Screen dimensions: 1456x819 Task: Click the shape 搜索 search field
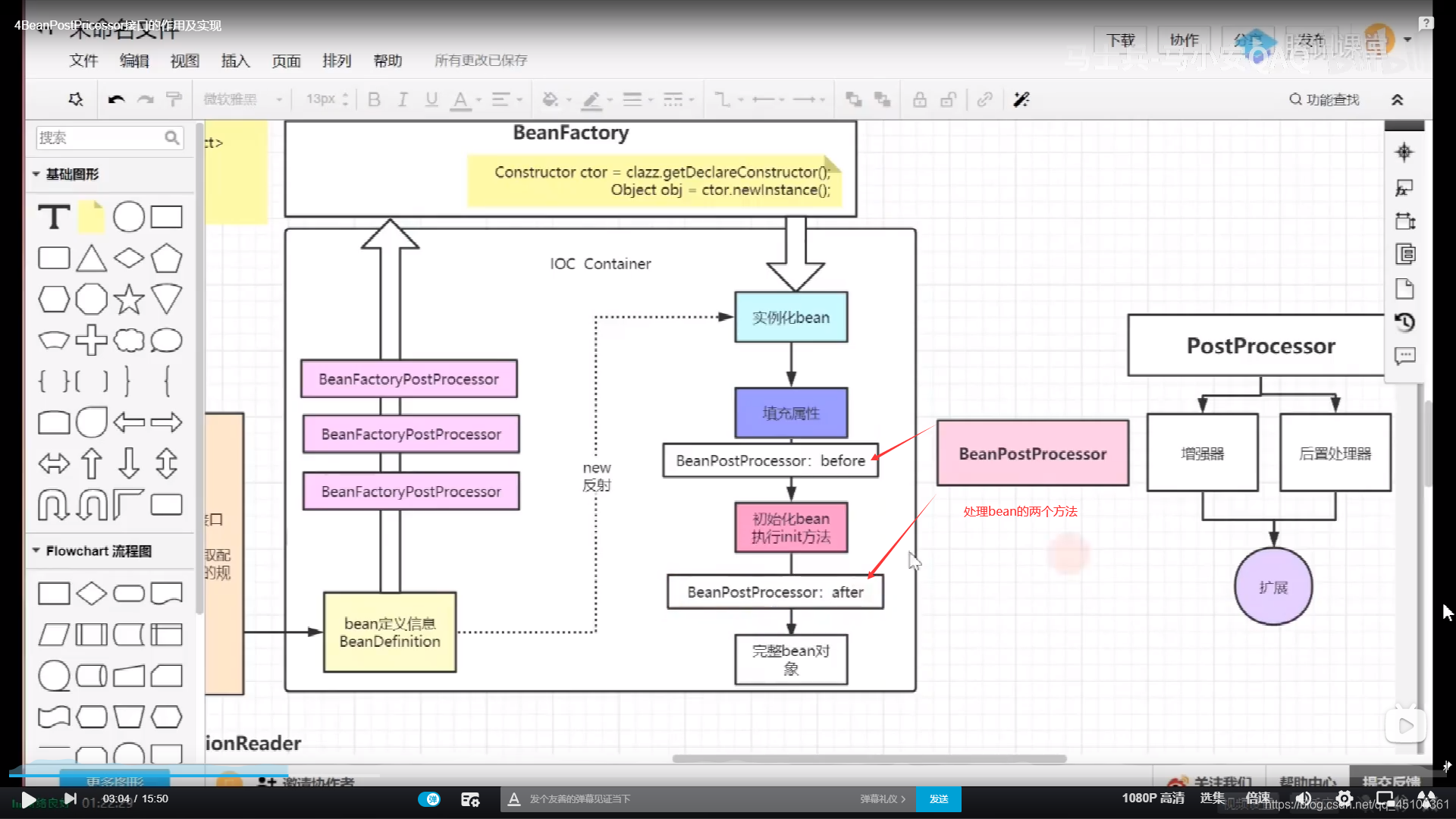coord(109,137)
